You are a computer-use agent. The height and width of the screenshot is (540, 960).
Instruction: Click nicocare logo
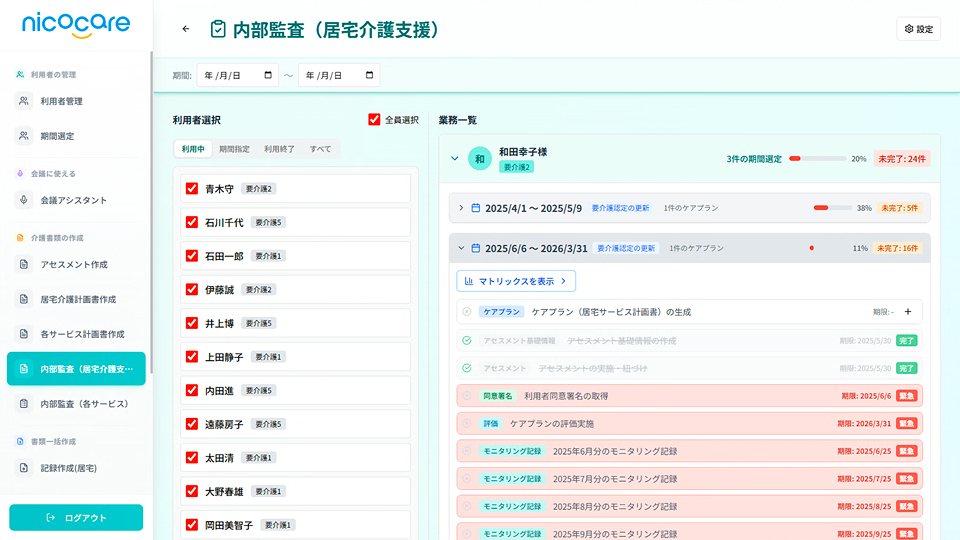76,24
